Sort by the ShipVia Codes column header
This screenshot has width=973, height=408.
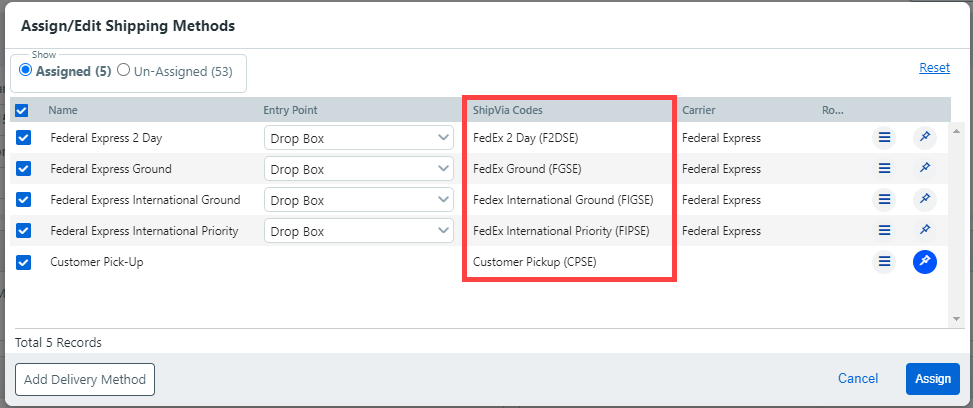[x=508, y=110]
